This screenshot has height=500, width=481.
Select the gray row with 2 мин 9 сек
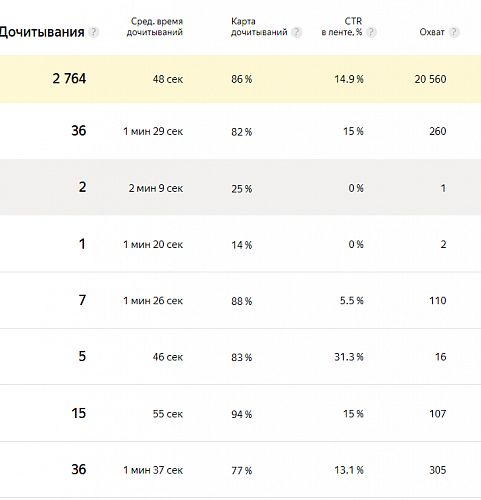click(x=240, y=187)
